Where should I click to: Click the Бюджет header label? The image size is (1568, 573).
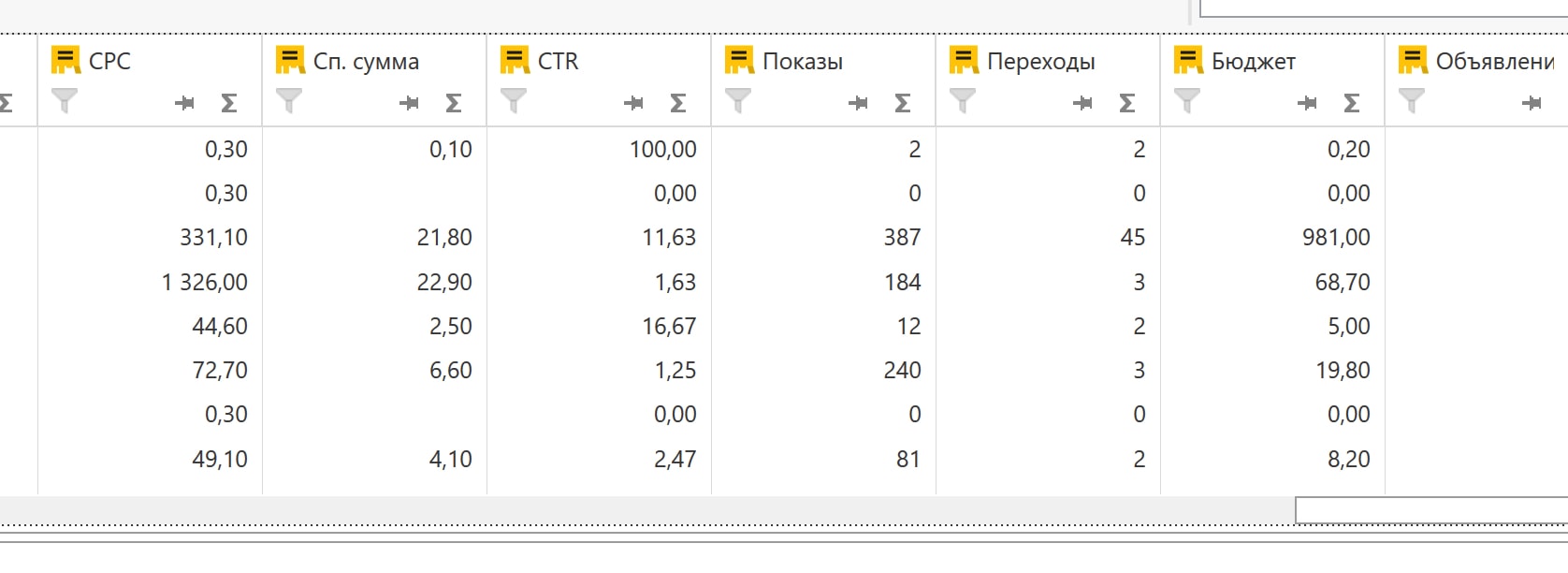[x=1254, y=62]
